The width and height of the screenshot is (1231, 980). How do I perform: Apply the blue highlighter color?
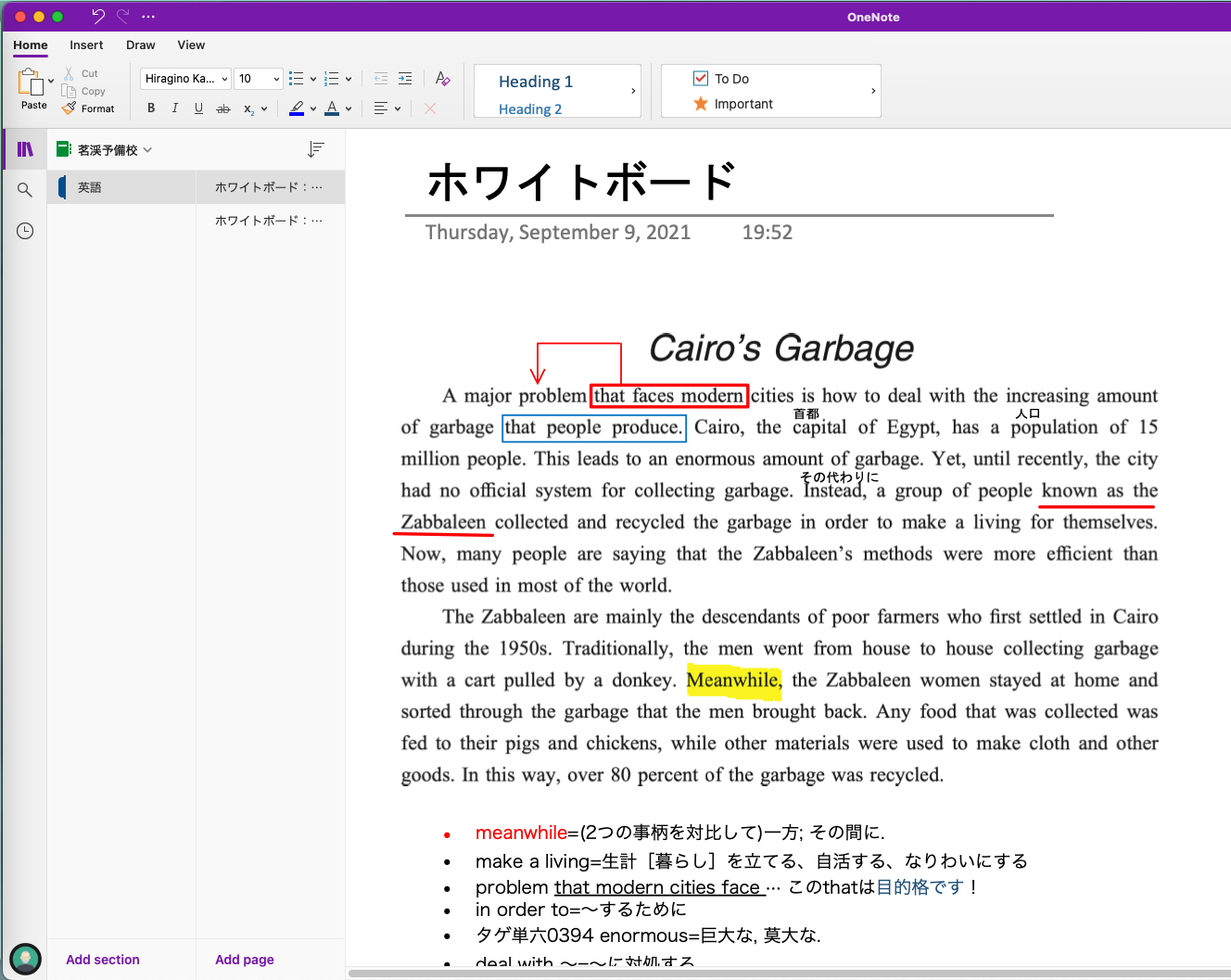click(x=297, y=108)
